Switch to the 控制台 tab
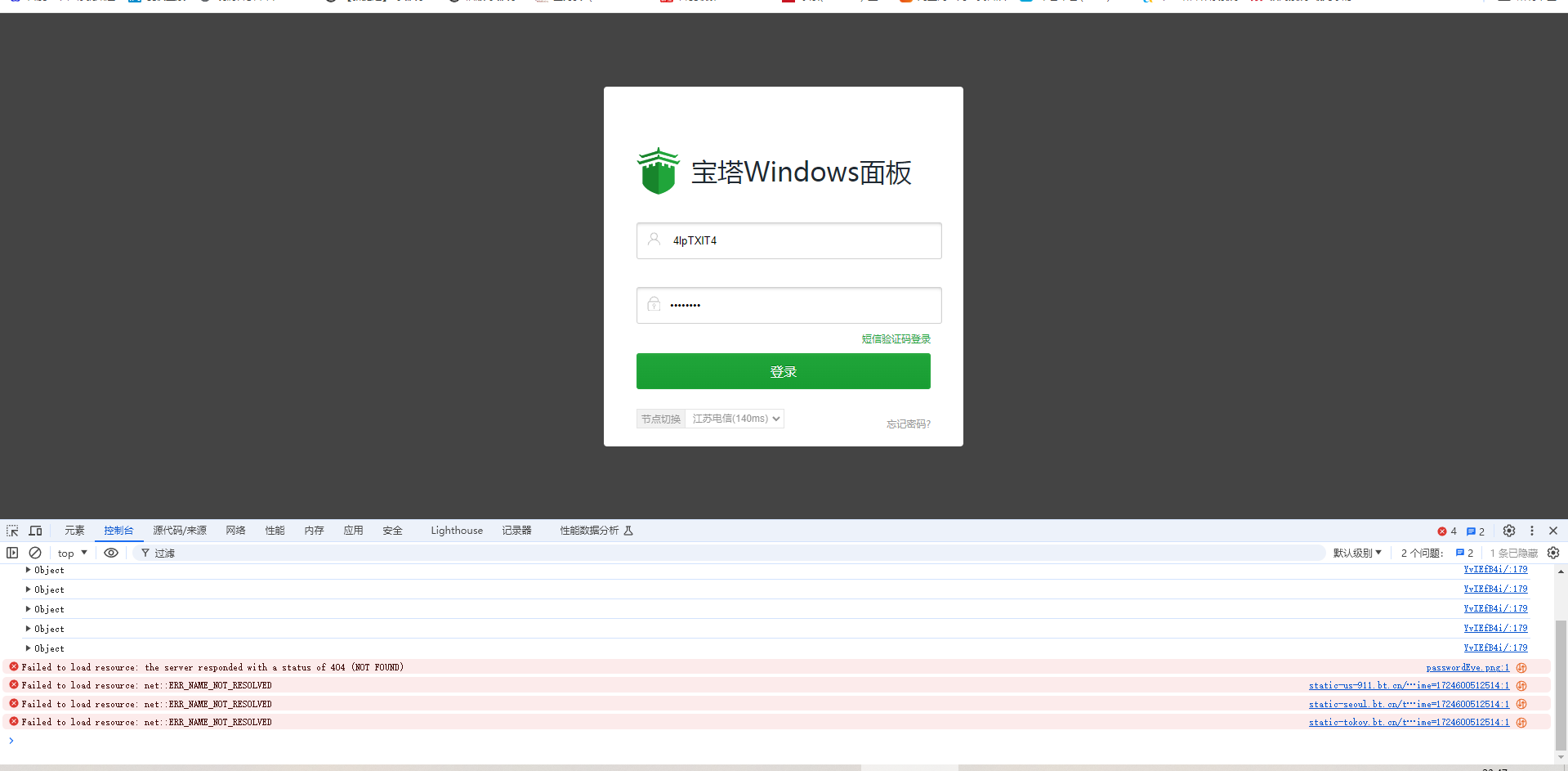This screenshot has width=1568, height=771. point(118,531)
